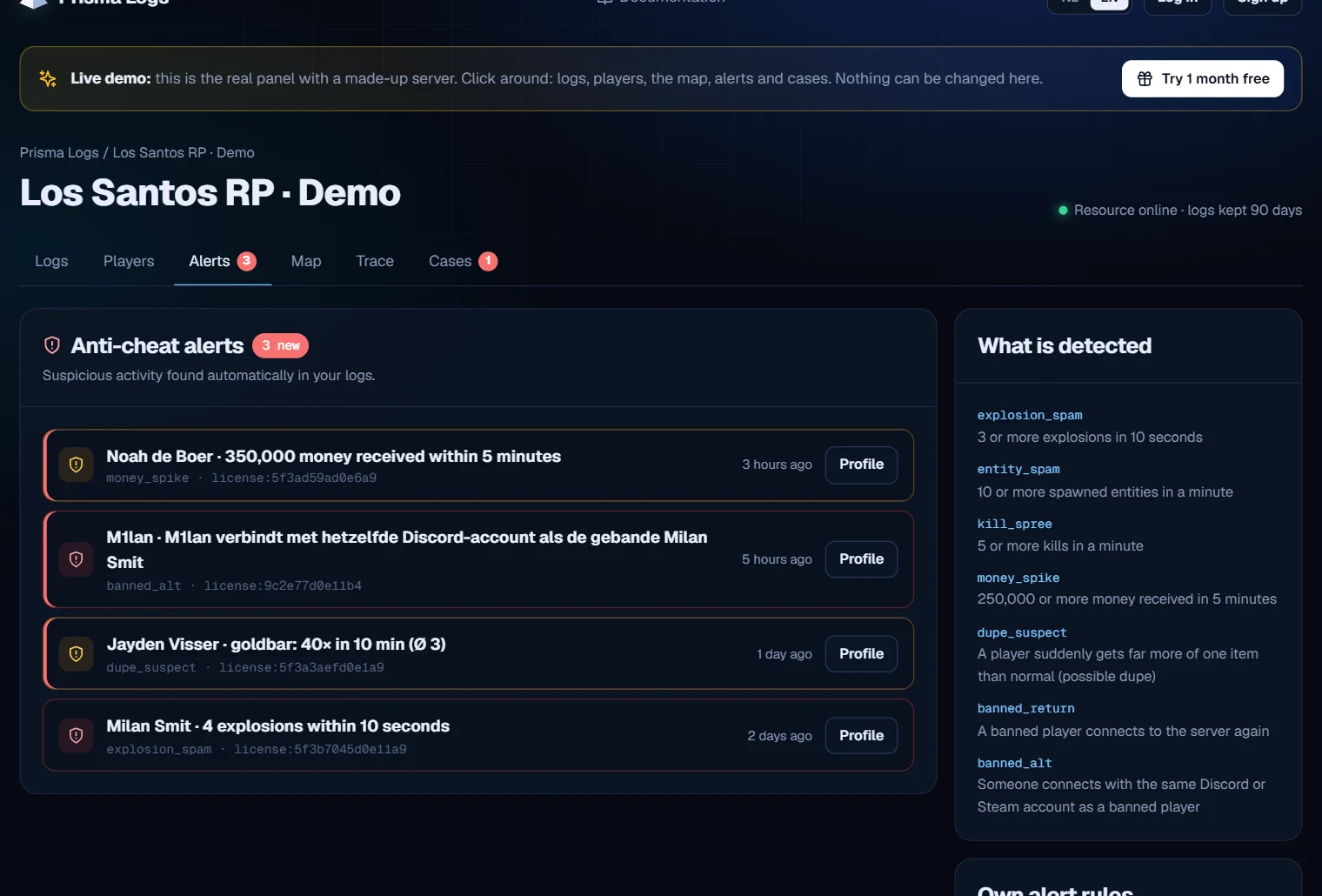Select the M1lan verbindt Discord-account alert title
1322x896 pixels.
click(407, 550)
